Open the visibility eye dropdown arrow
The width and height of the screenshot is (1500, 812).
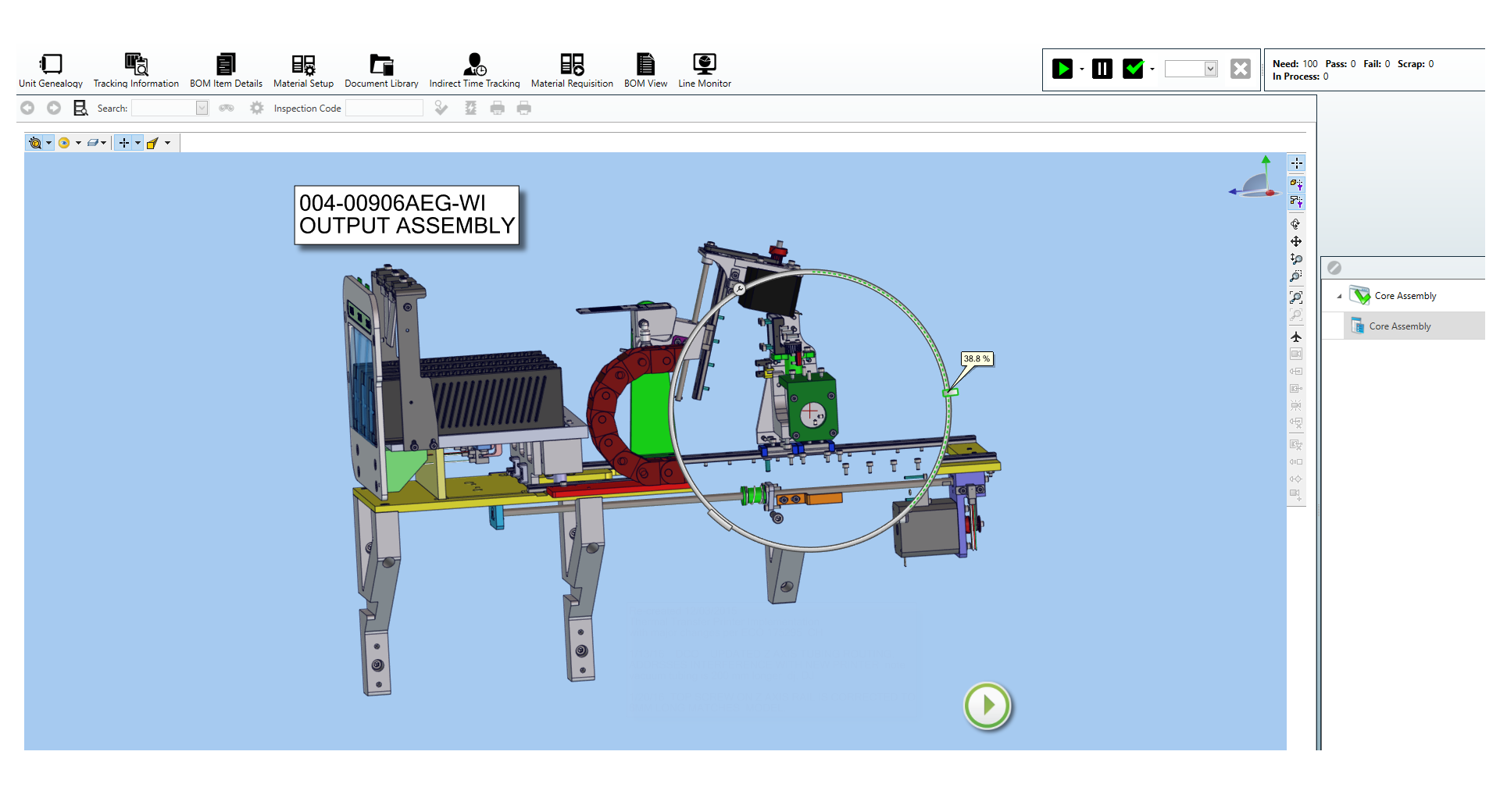pyautogui.click(x=78, y=143)
